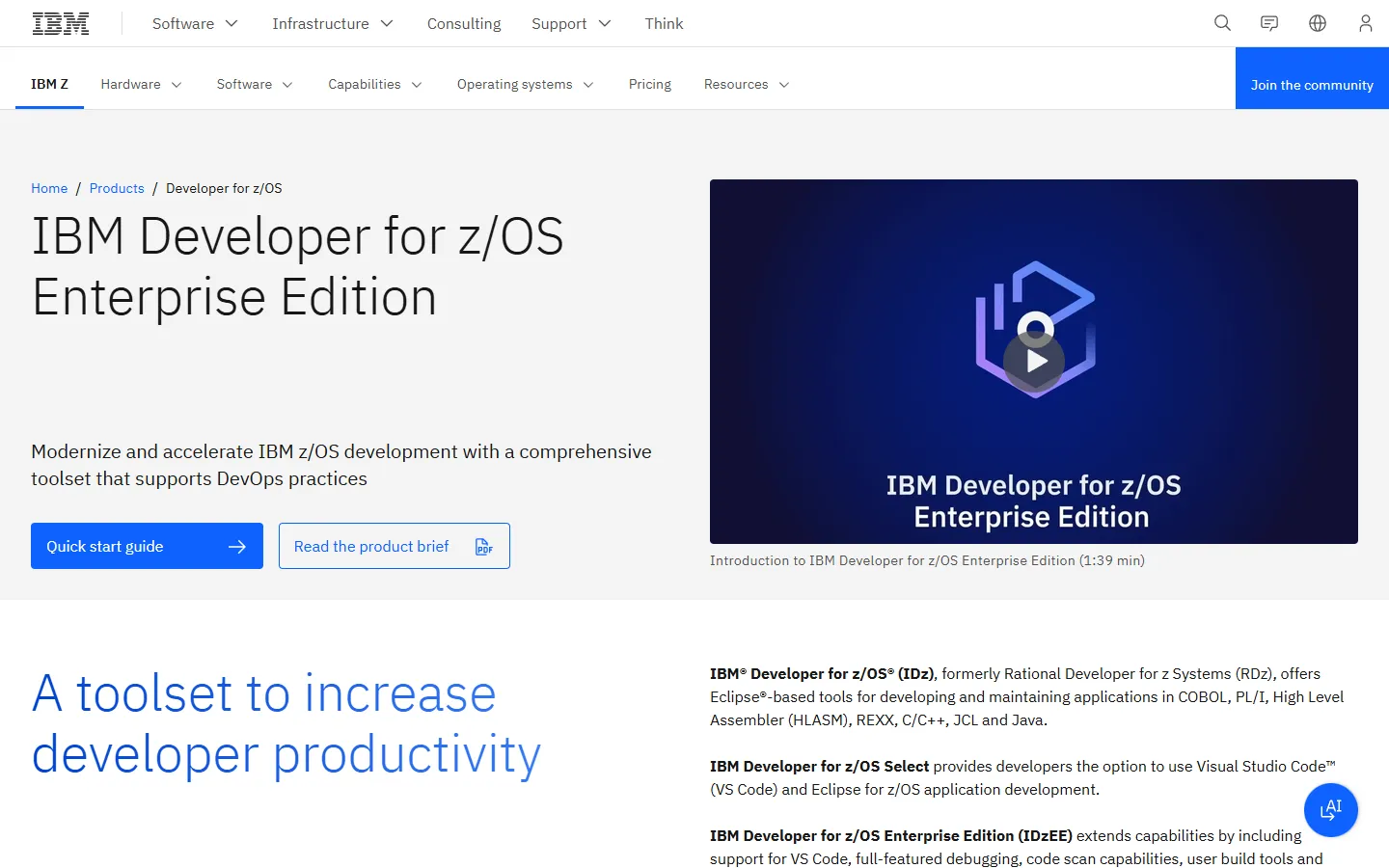Expand the Operating systems dropdown
Screen dimensions: 1389x868
pyautogui.click(x=526, y=85)
